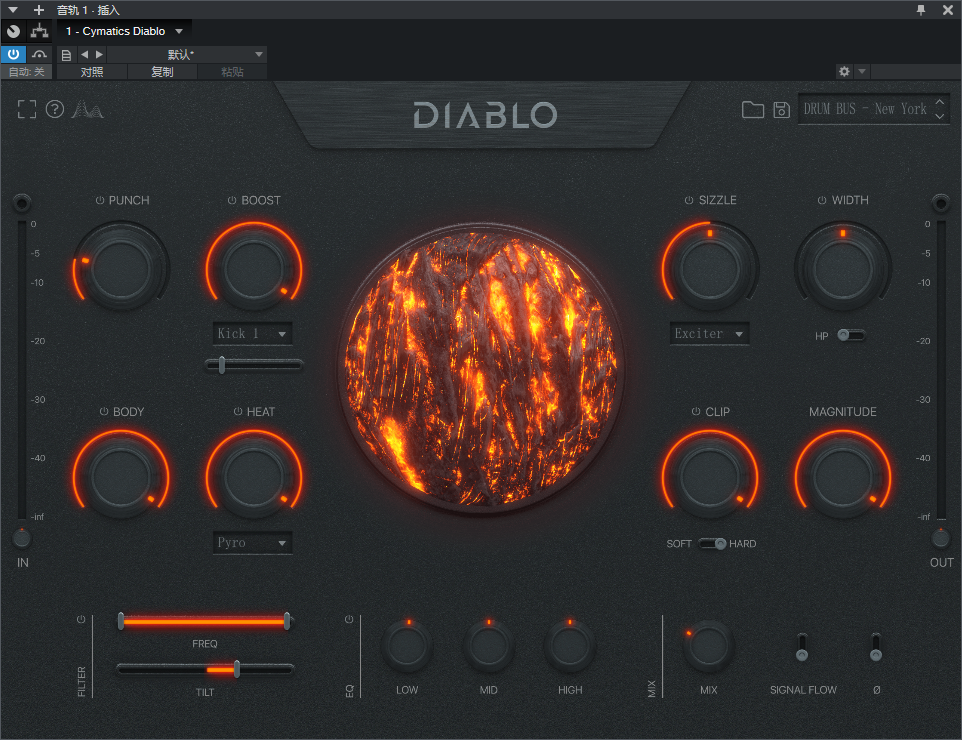Toggle the SIZZLE power switch

(689, 201)
